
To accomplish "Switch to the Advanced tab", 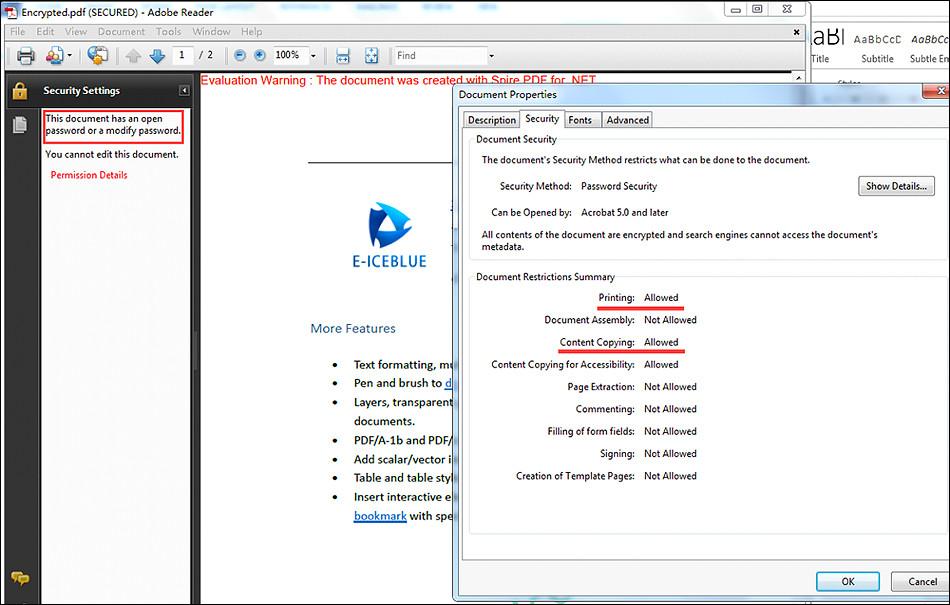I will [628, 120].
